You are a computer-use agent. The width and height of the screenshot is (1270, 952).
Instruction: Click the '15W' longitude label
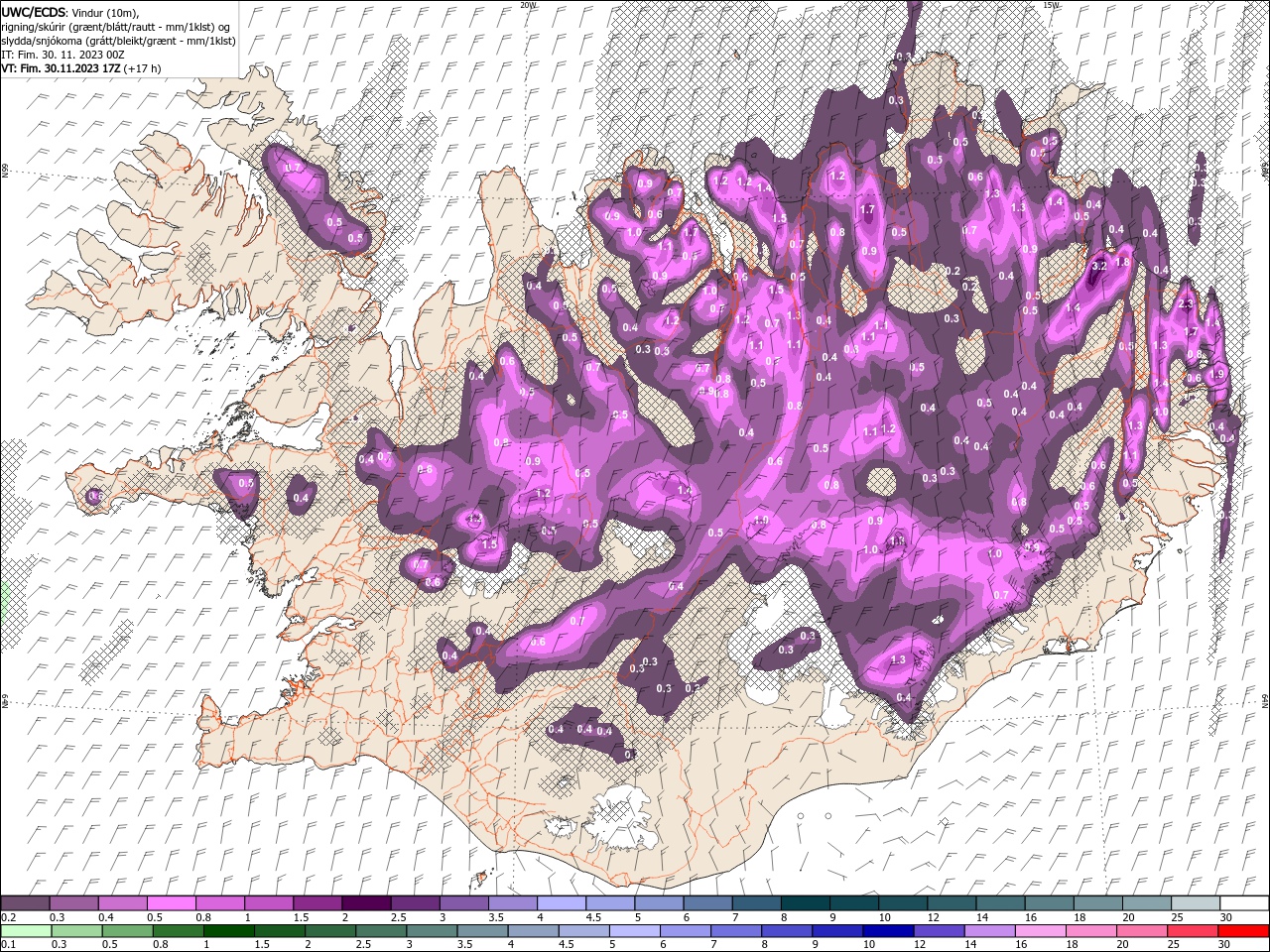coord(1051,5)
